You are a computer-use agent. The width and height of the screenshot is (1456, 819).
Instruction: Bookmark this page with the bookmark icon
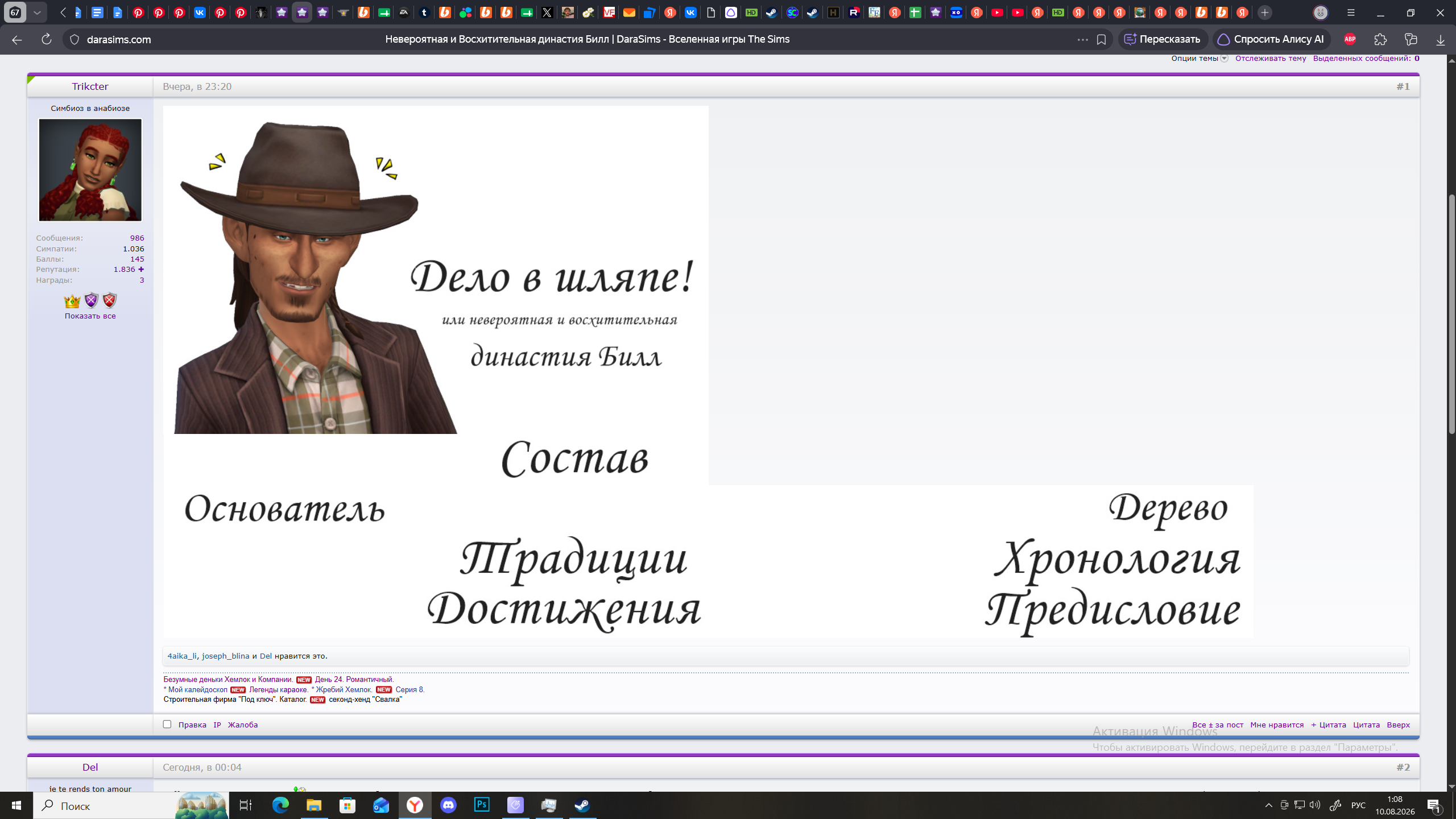1101,39
